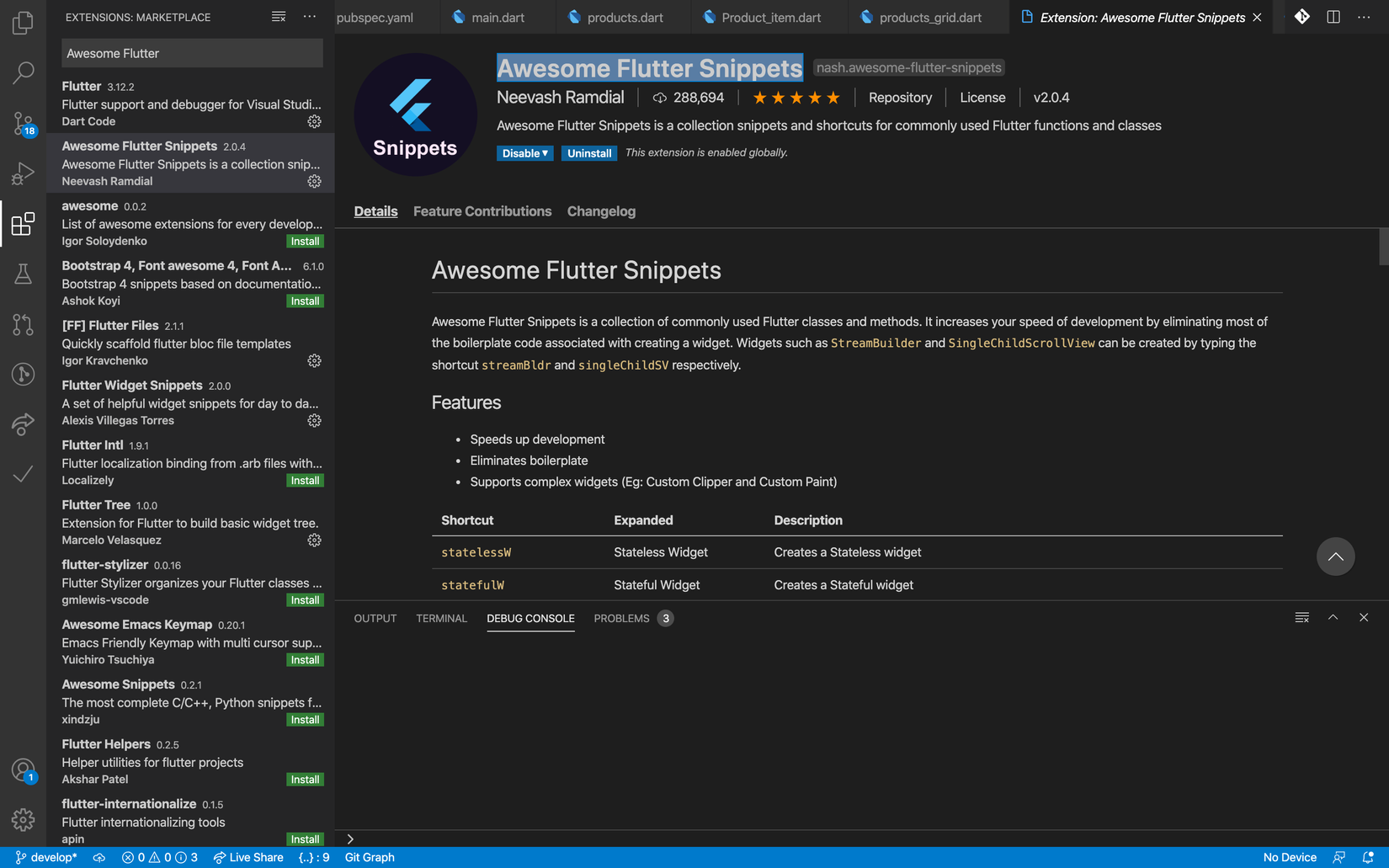Click the feedback icon in status bar
Screen dimensions: 1389x868
(x=1338, y=857)
